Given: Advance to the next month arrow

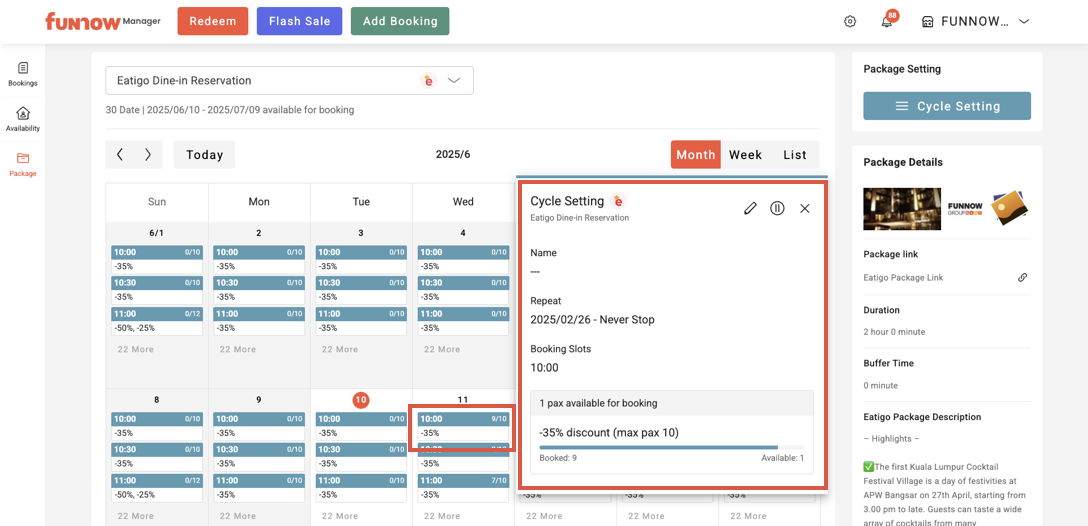Looking at the screenshot, I should tap(148, 155).
